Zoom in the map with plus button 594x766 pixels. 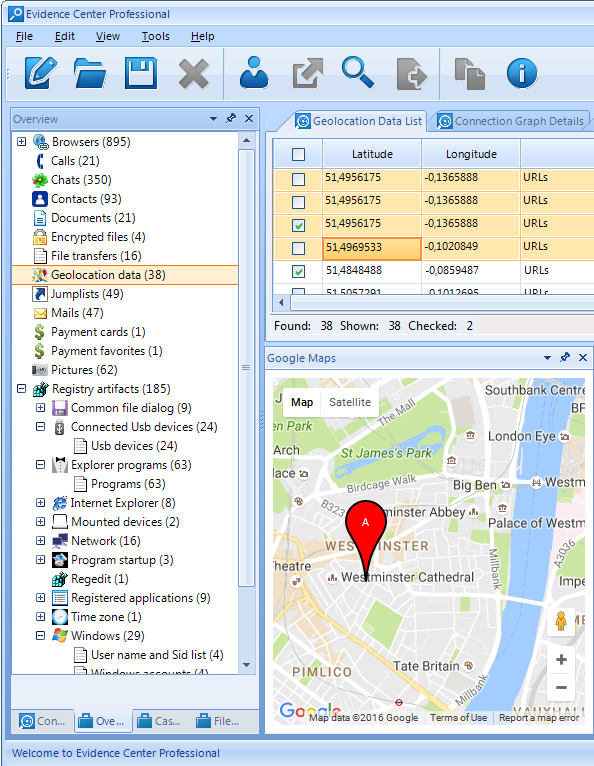[561, 660]
